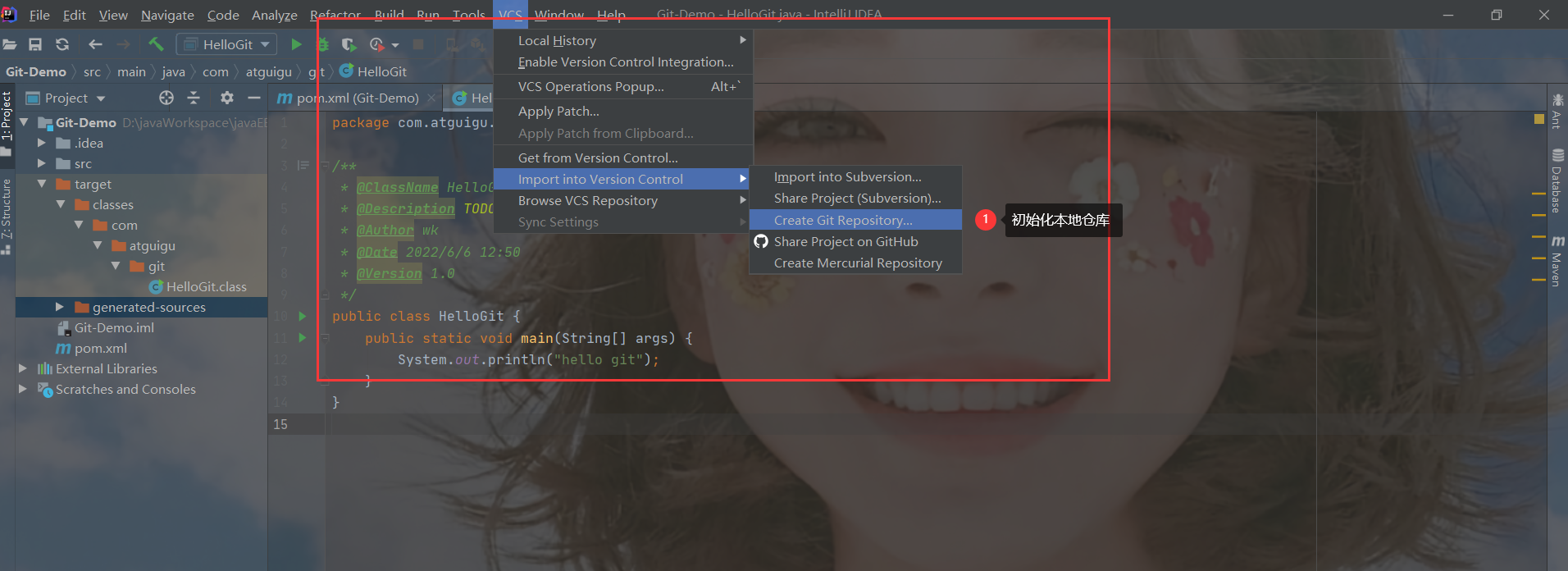1568x571 pixels.
Task: Click the Synchronize refresh icon
Action: coord(62,44)
